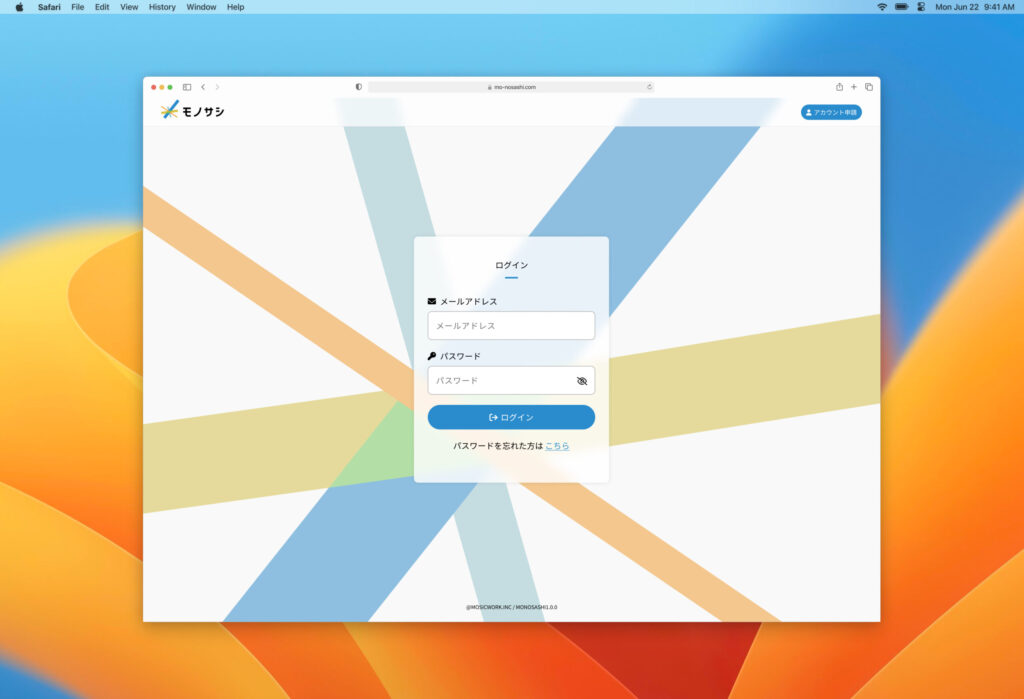Click the privacy shield icon beside address bar
Image resolution: width=1024 pixels, height=699 pixels.
tap(359, 87)
